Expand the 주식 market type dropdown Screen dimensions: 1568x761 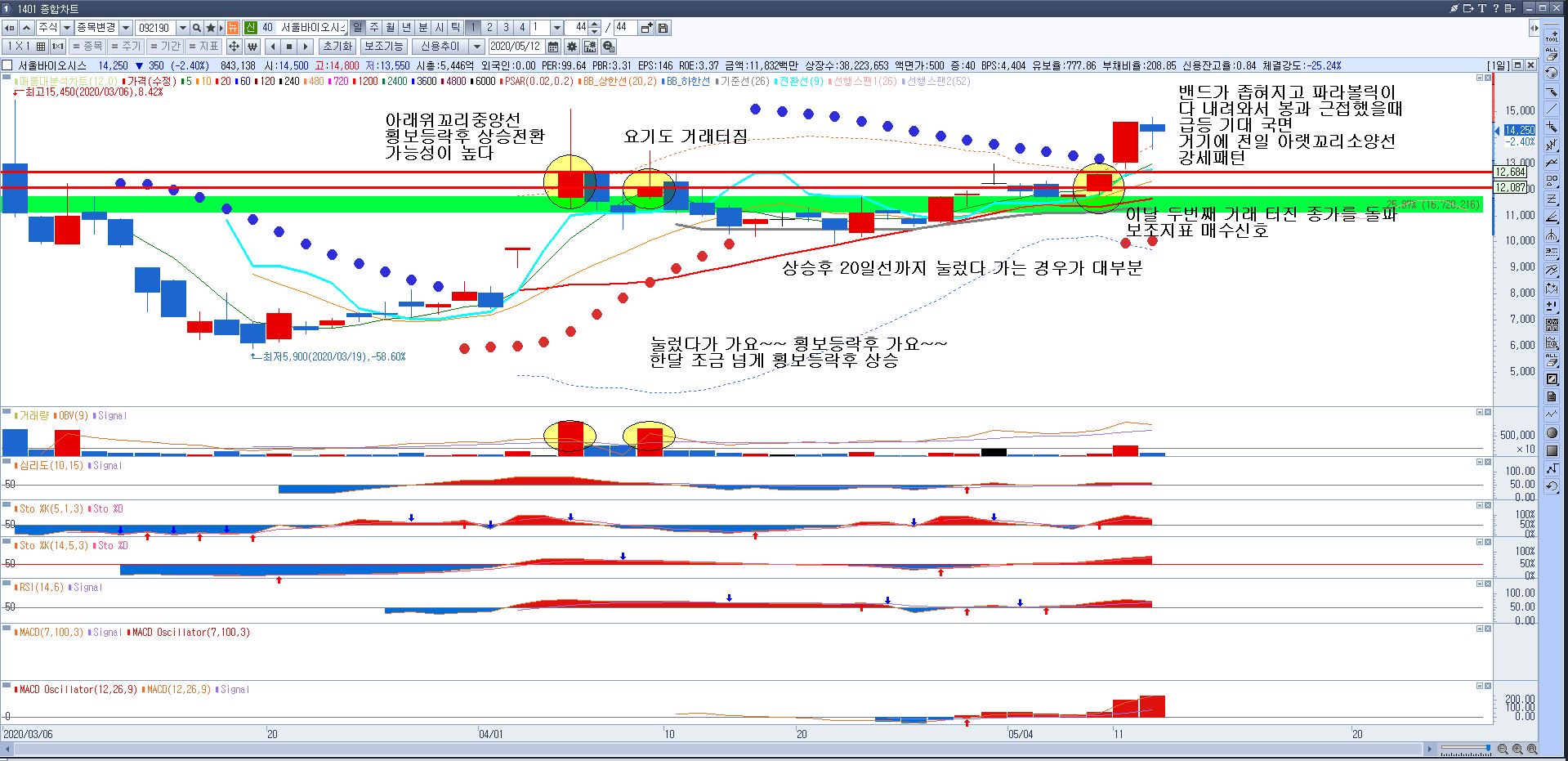click(65, 28)
